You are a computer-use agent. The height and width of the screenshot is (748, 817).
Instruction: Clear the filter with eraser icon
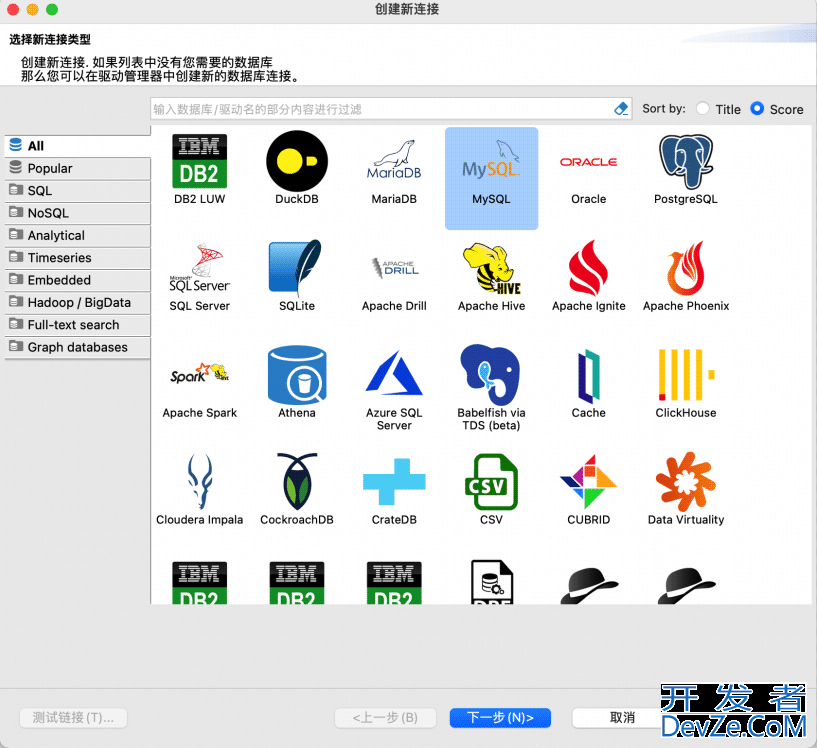pos(621,109)
